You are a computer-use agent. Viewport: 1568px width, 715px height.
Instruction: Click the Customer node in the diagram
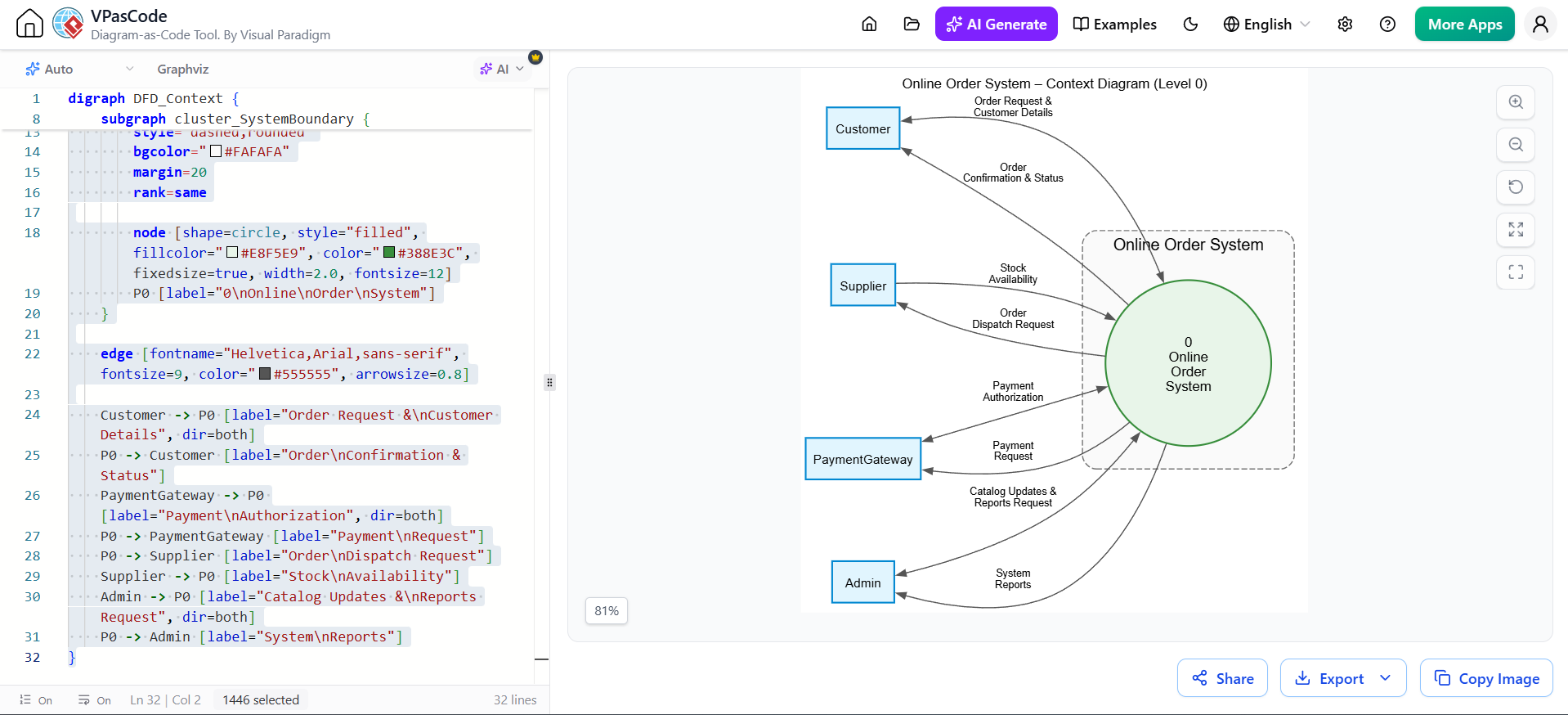click(863, 128)
